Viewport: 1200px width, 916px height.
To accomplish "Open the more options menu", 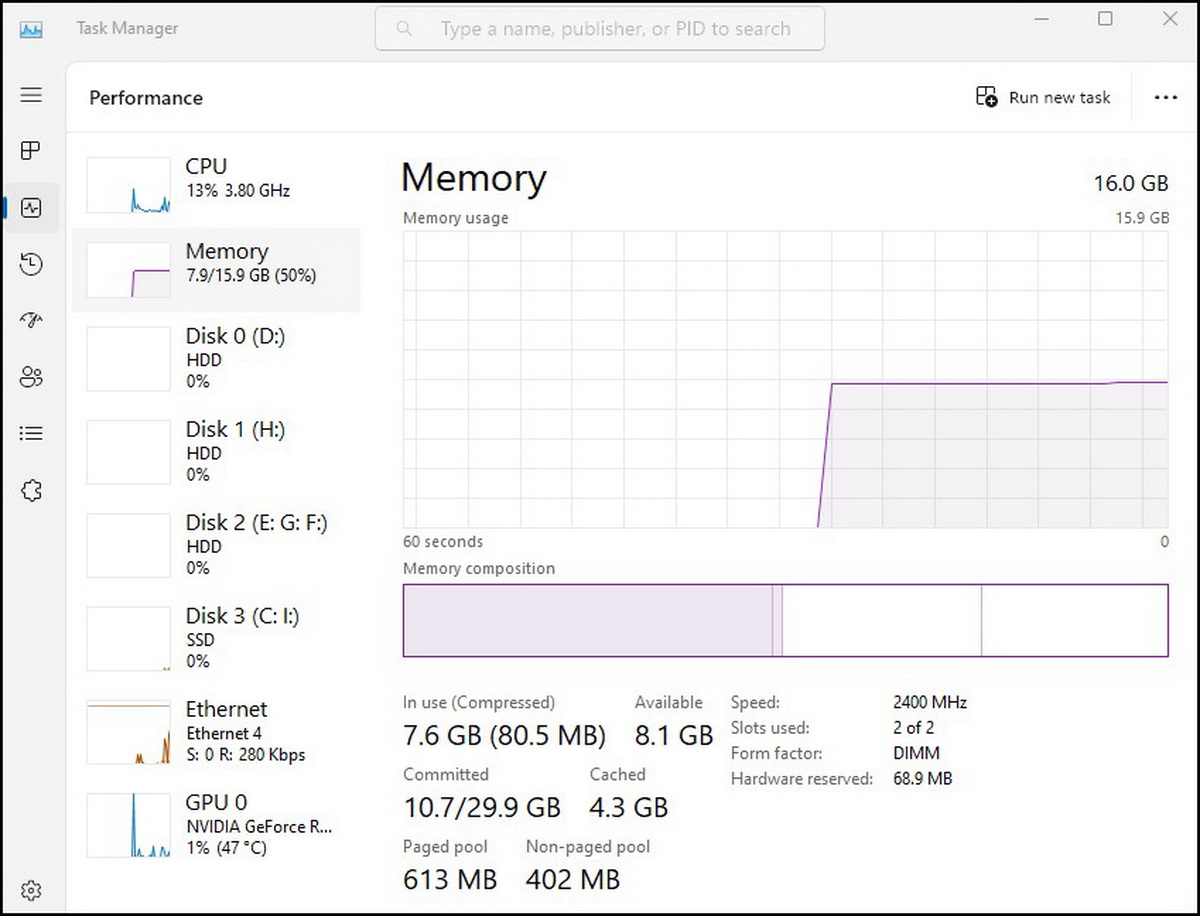I will 1166,97.
